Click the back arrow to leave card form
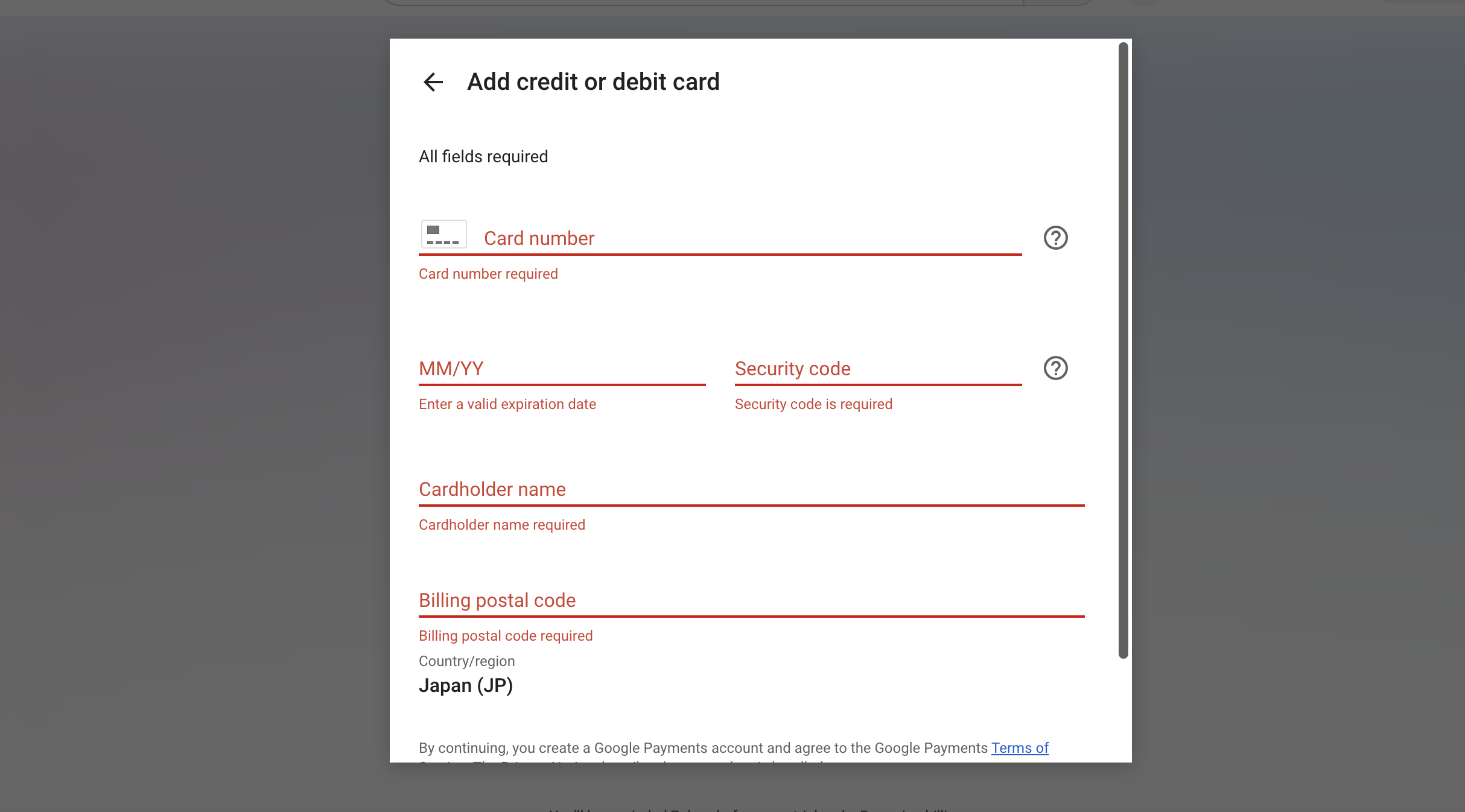 point(433,81)
